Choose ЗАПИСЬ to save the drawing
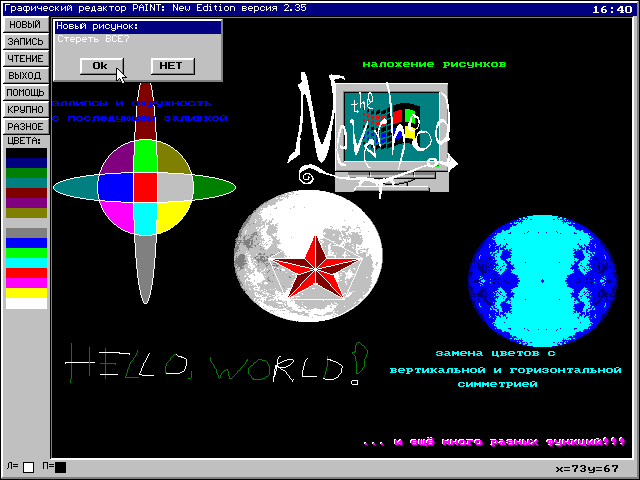This screenshot has height=480, width=640. click(25, 41)
